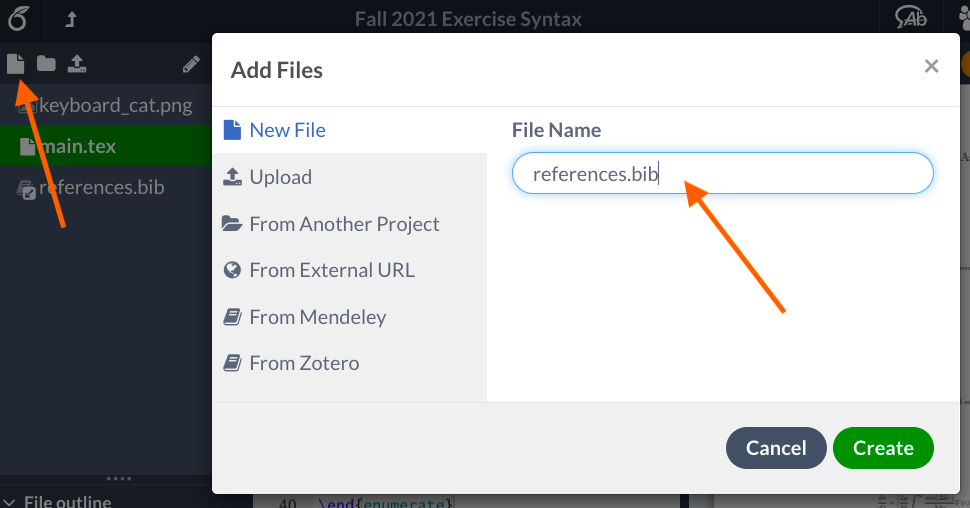The height and width of the screenshot is (508, 970).
Task: Click the new file icon in file tree toolbar
Action: click(15, 64)
